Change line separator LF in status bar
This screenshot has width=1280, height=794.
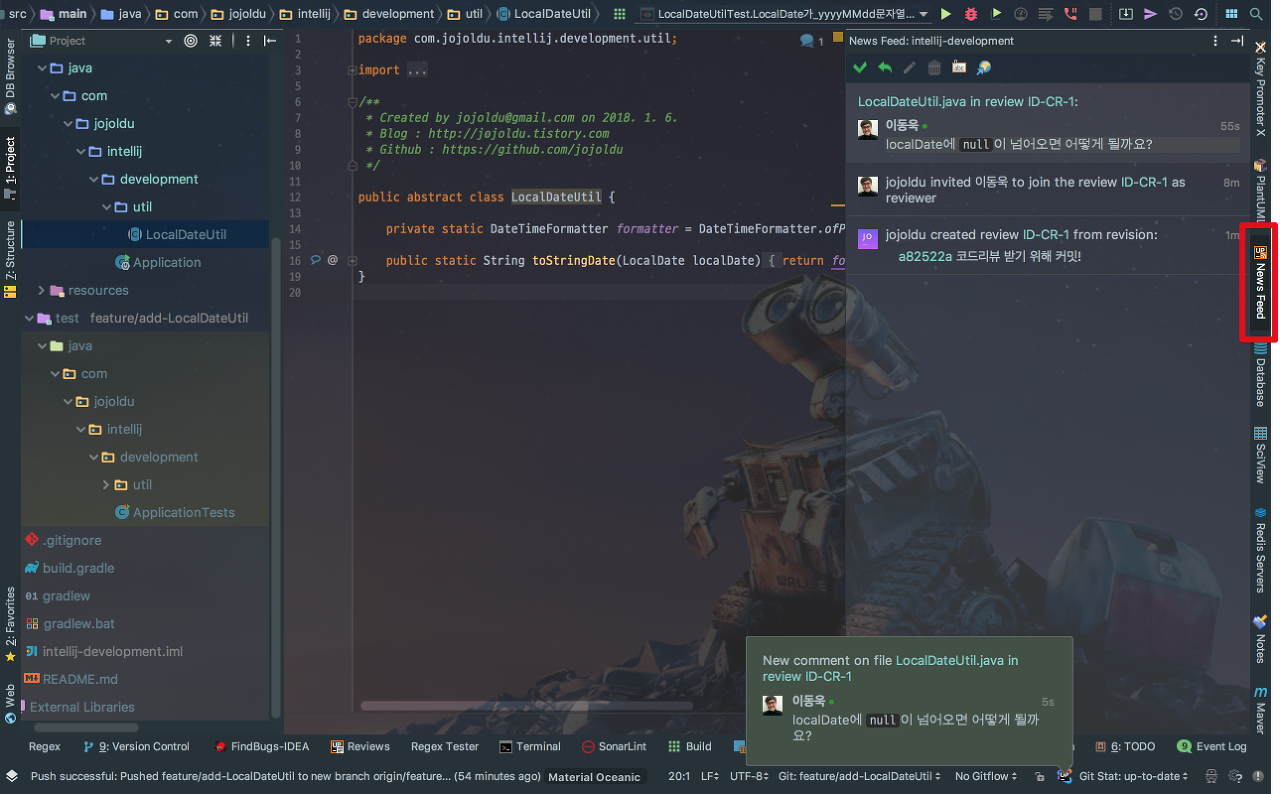(709, 776)
